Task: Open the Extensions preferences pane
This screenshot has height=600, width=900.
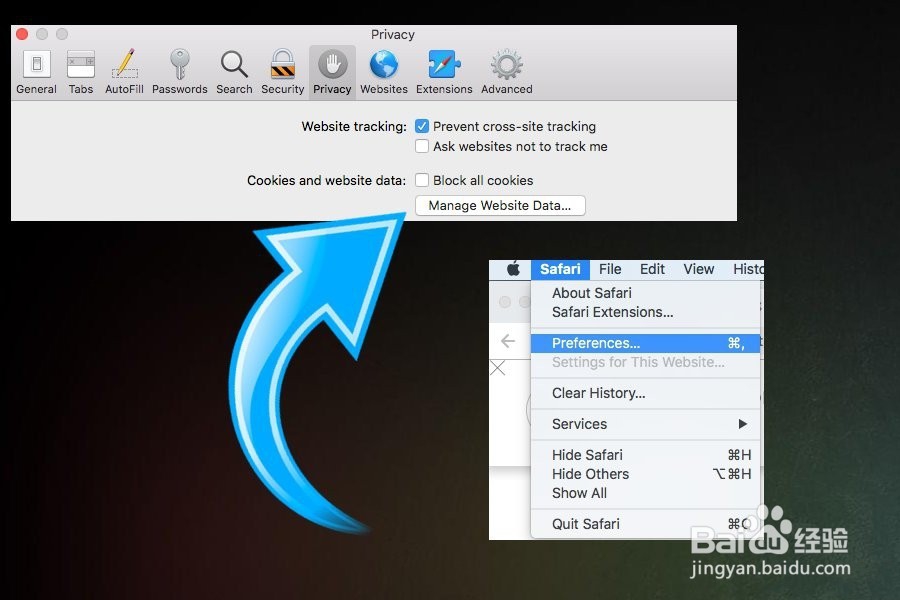Action: pyautogui.click(x=444, y=72)
